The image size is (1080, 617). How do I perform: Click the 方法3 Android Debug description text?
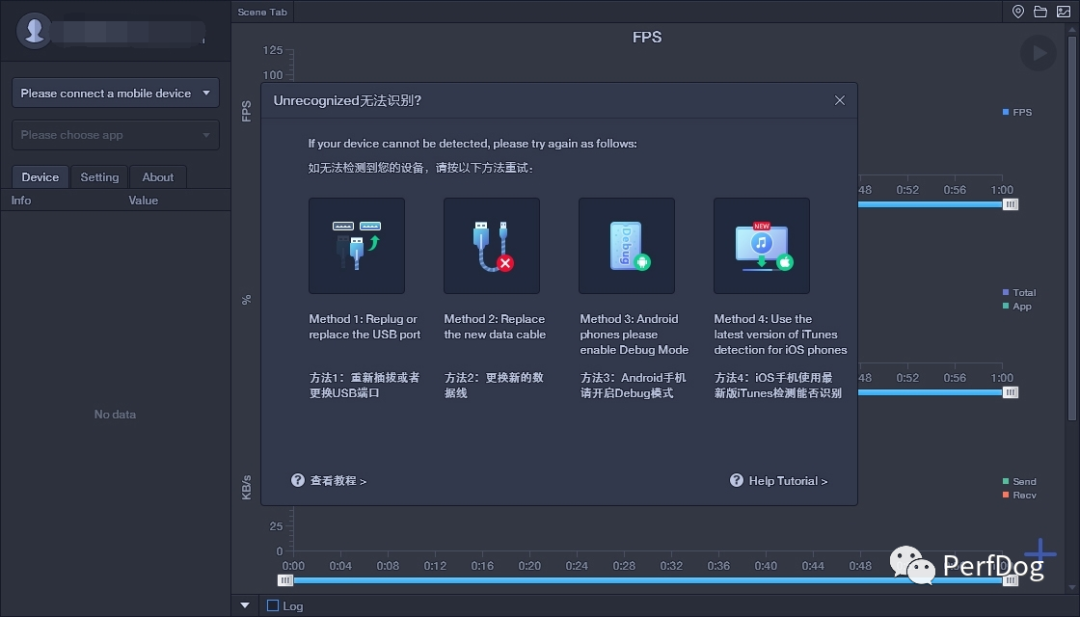pos(633,385)
